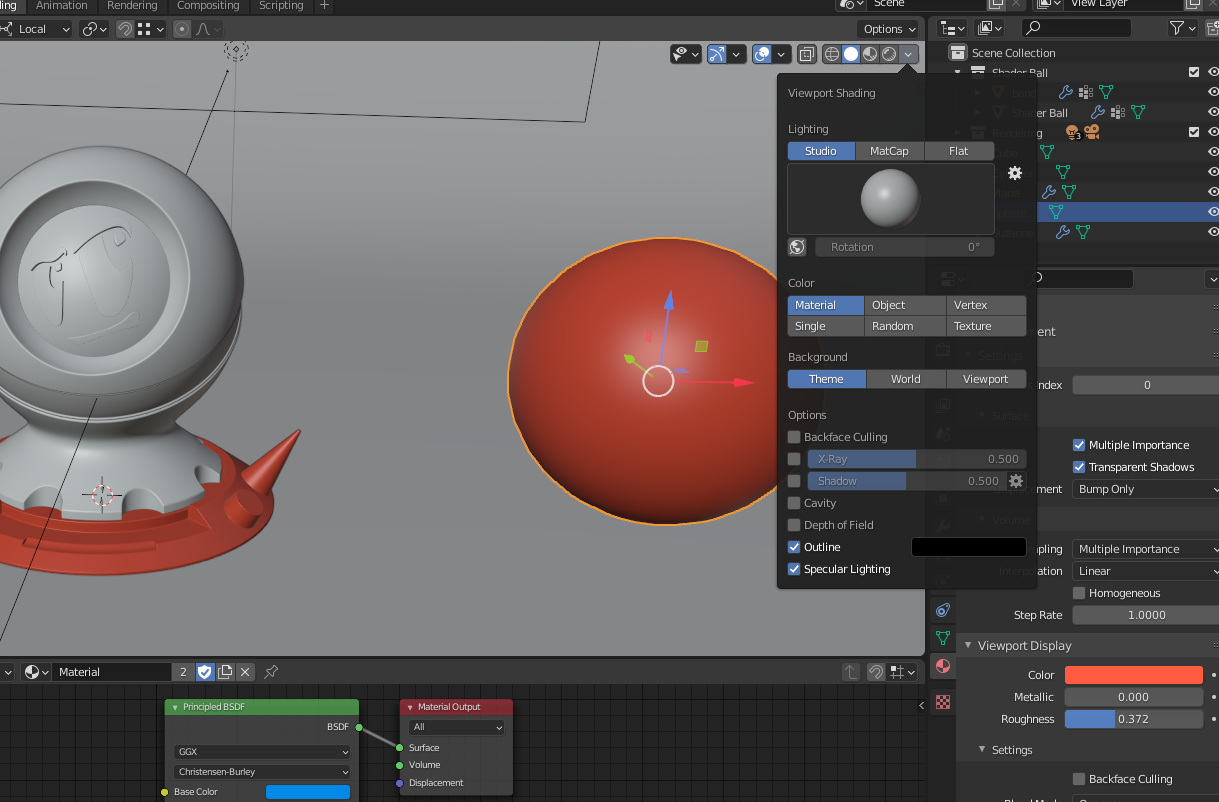Choose Viewport background
Viewport: 1219px width, 802px height.
click(x=986, y=379)
